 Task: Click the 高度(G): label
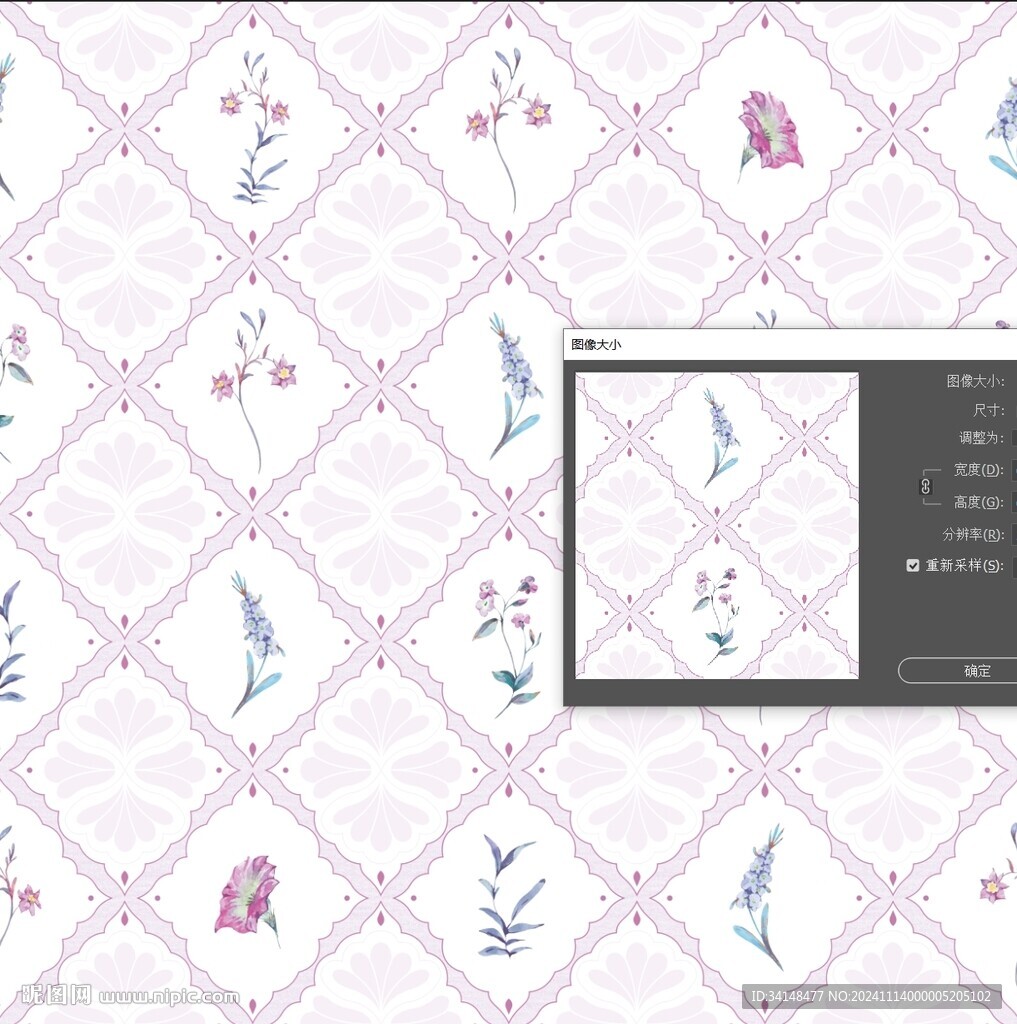tap(978, 502)
